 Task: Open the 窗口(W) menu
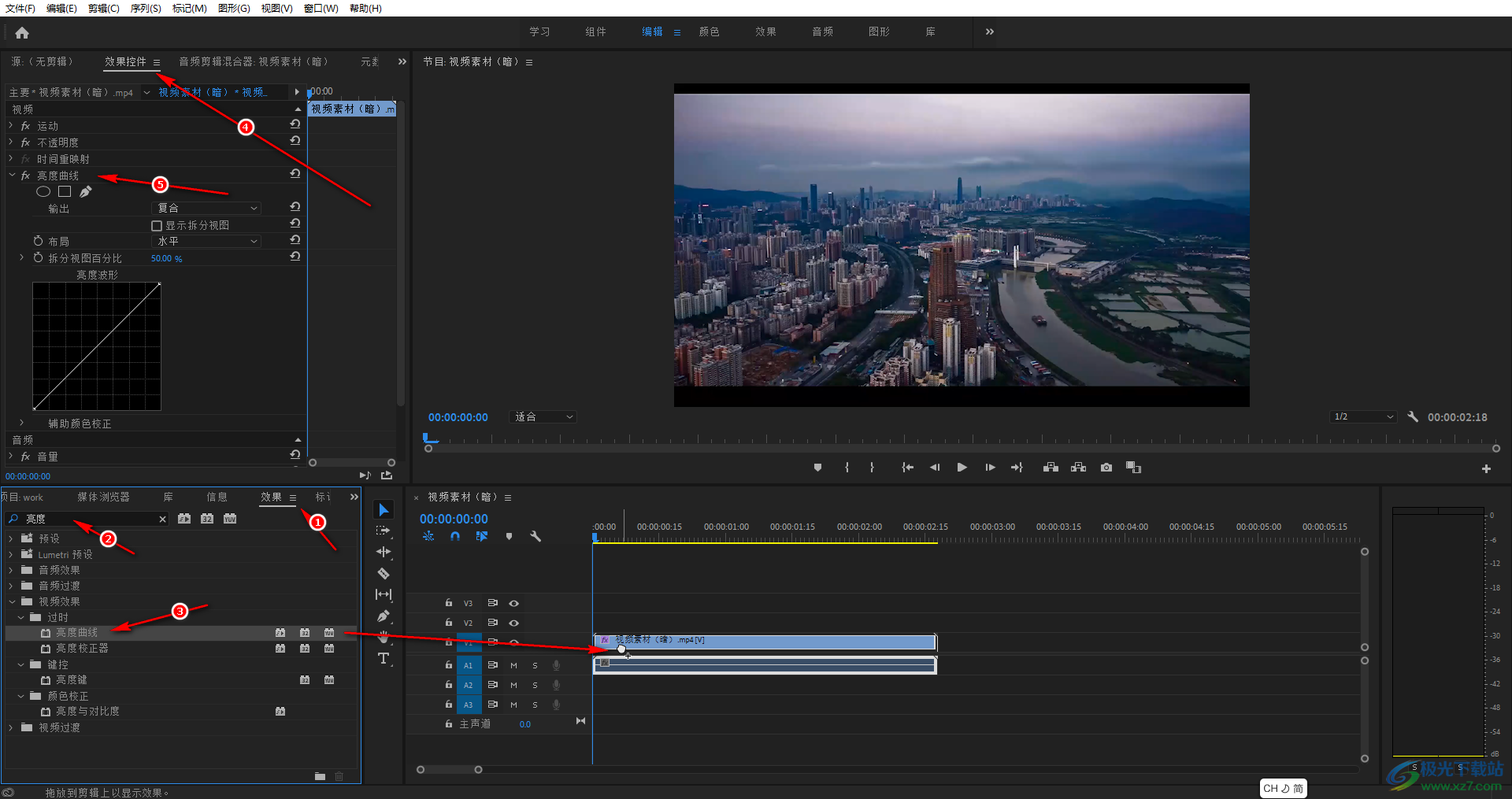(x=321, y=8)
